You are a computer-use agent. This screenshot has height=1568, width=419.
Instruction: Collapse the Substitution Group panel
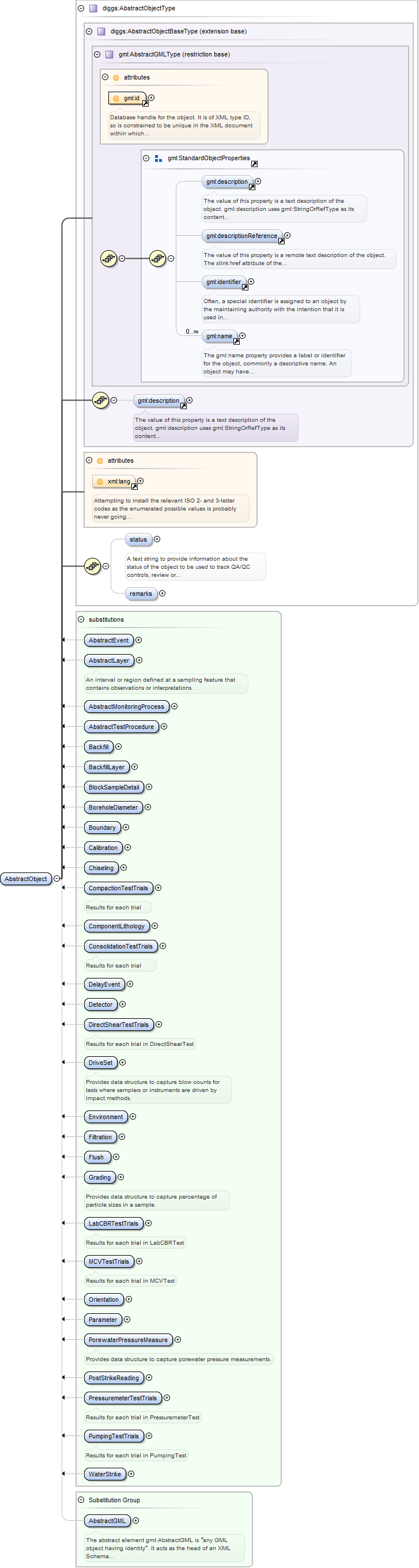[x=81, y=1500]
